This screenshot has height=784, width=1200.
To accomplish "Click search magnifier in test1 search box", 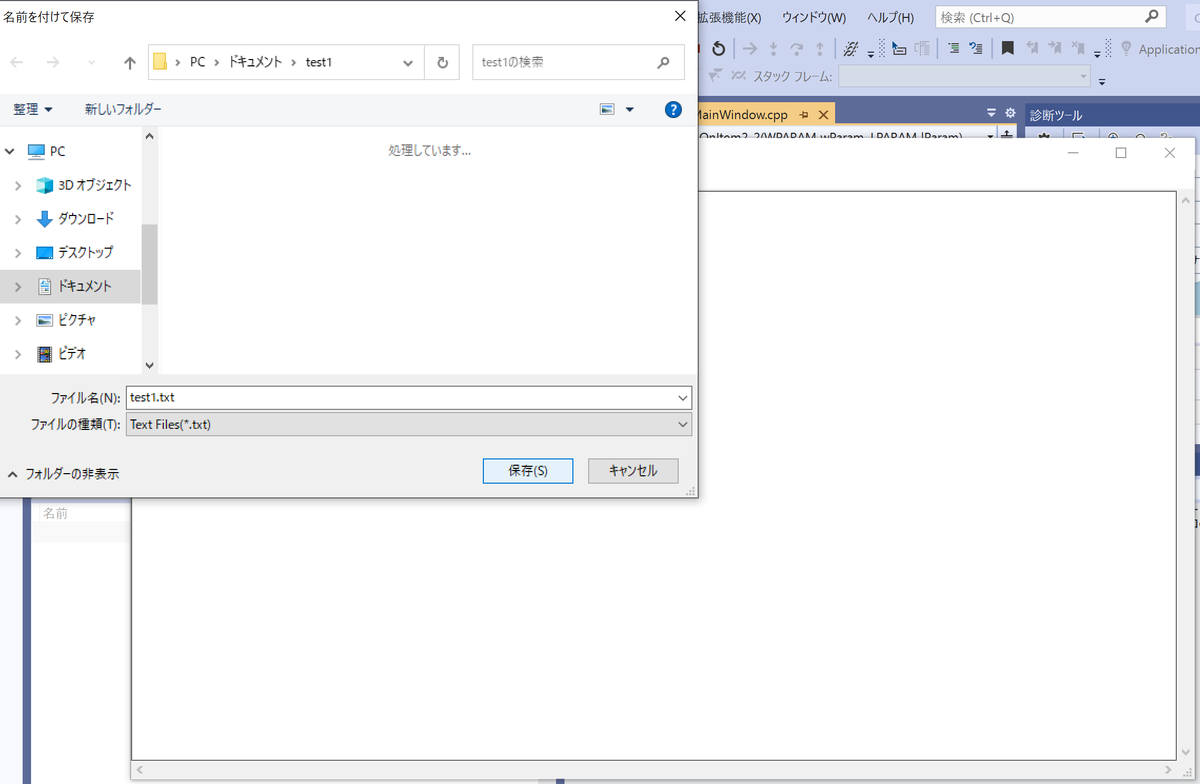I will 664,62.
